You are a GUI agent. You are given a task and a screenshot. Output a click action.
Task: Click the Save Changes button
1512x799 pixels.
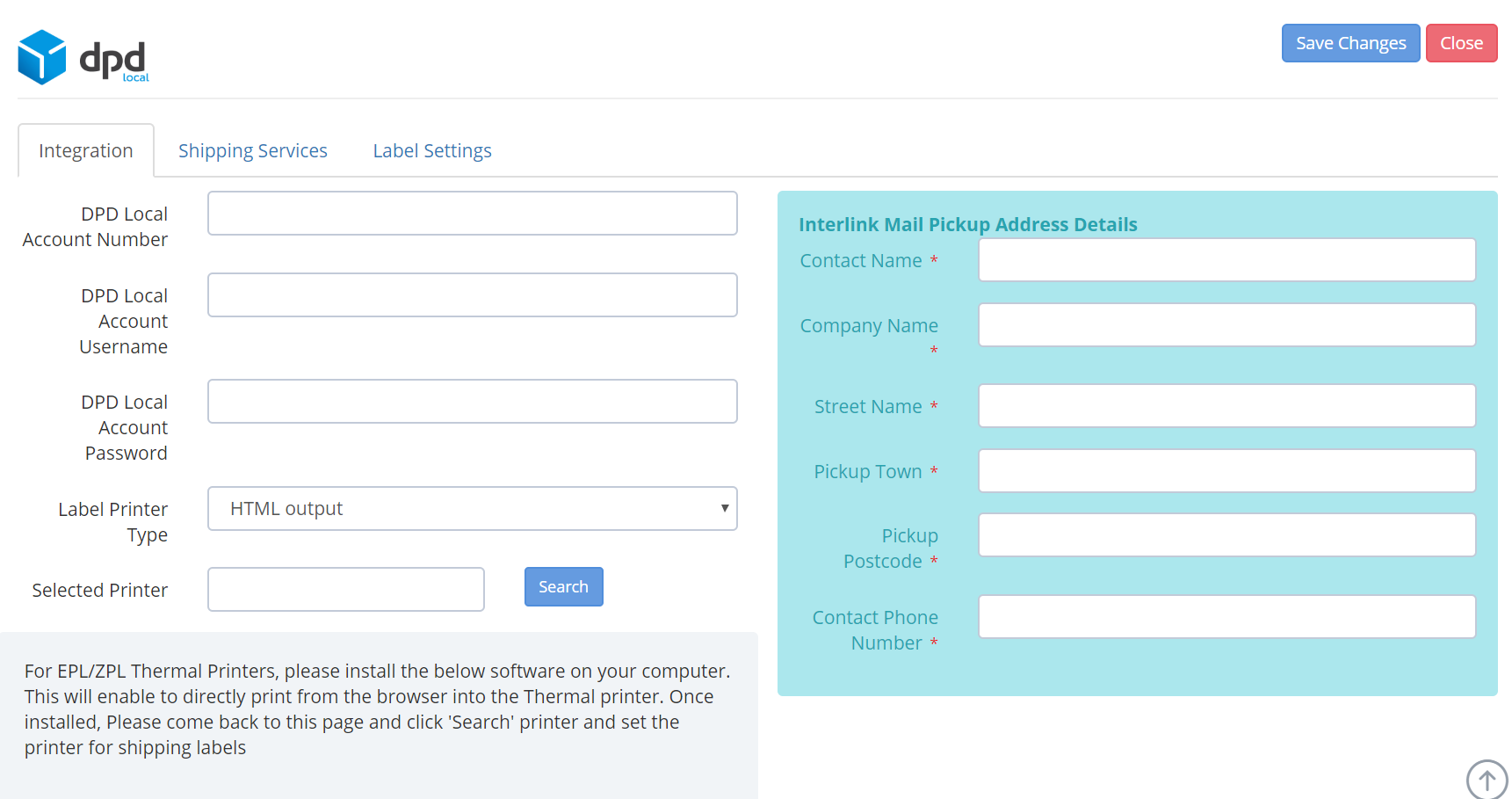(x=1350, y=43)
